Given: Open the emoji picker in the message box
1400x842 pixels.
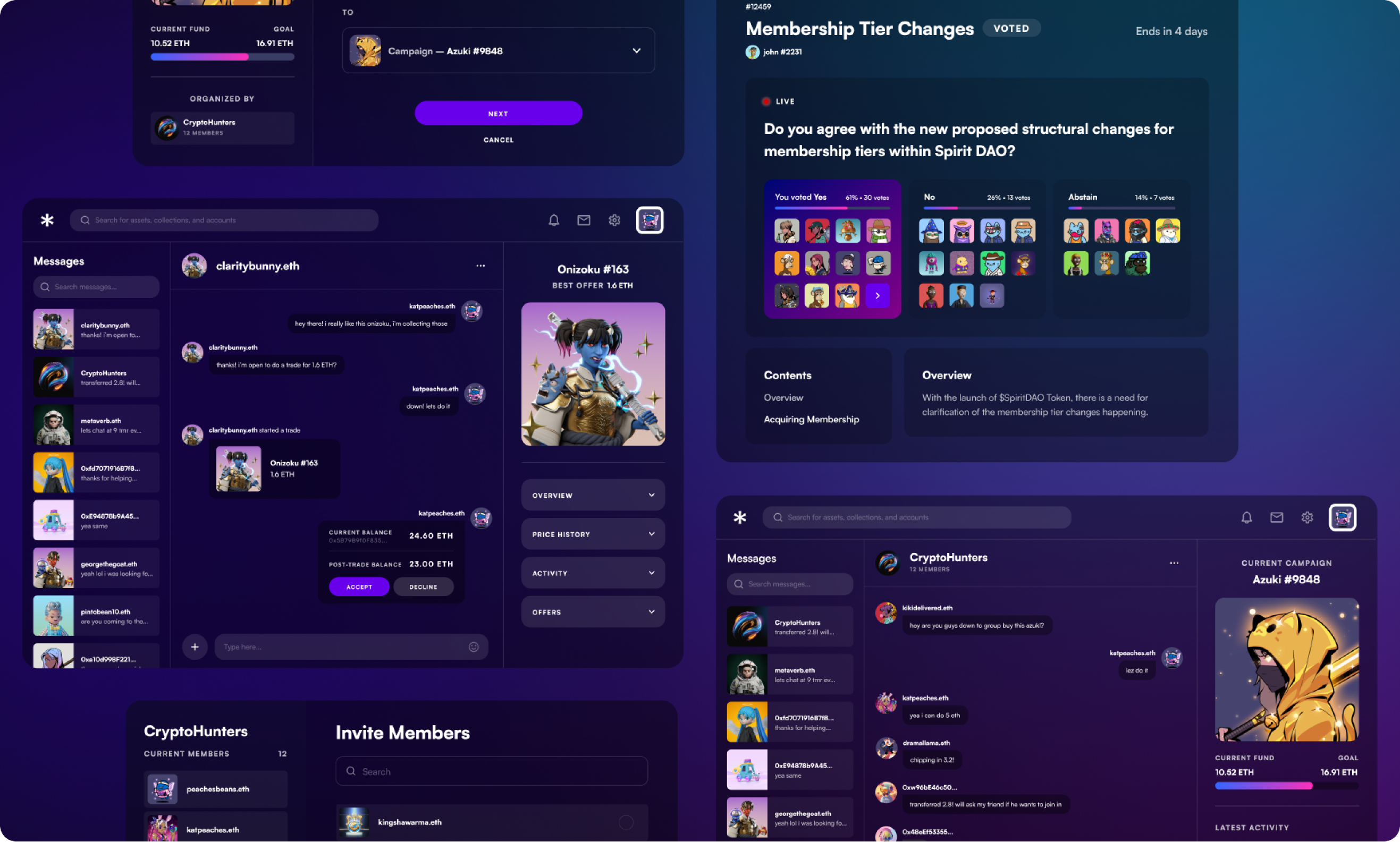Looking at the screenshot, I should click(x=474, y=647).
